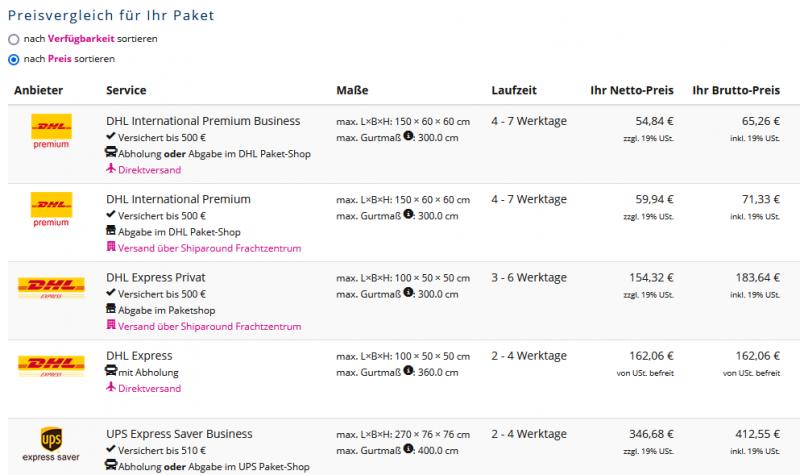Click airplane Direktversand icon in first row
Image resolution: width=800 pixels, height=475 pixels.
click(x=111, y=169)
